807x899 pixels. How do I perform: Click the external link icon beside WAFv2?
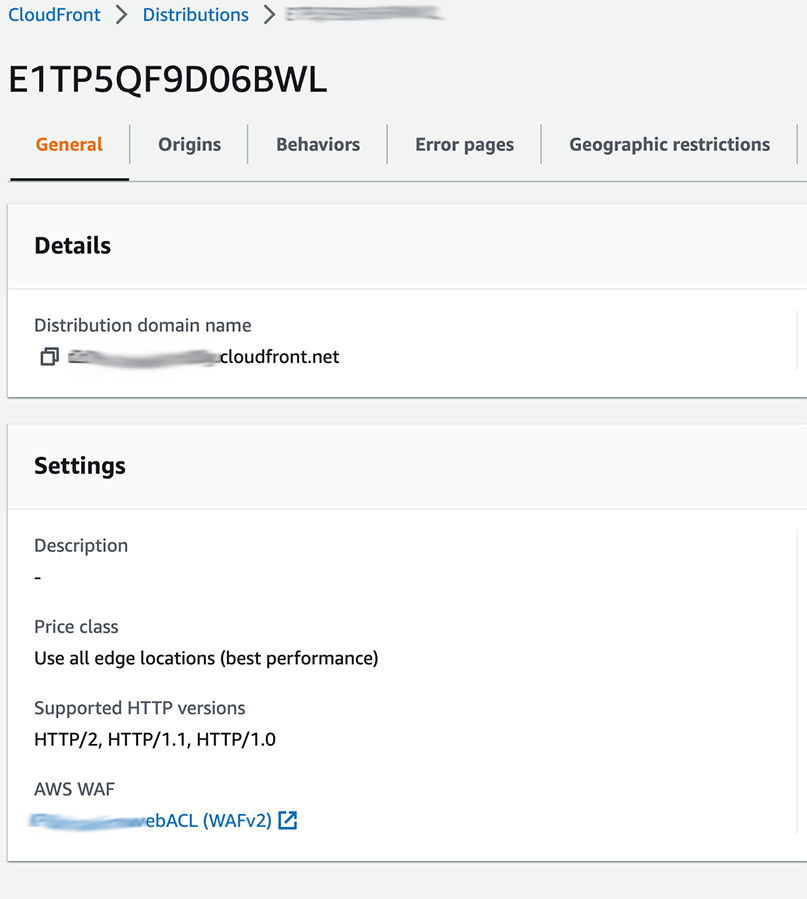pyautogui.click(x=287, y=819)
